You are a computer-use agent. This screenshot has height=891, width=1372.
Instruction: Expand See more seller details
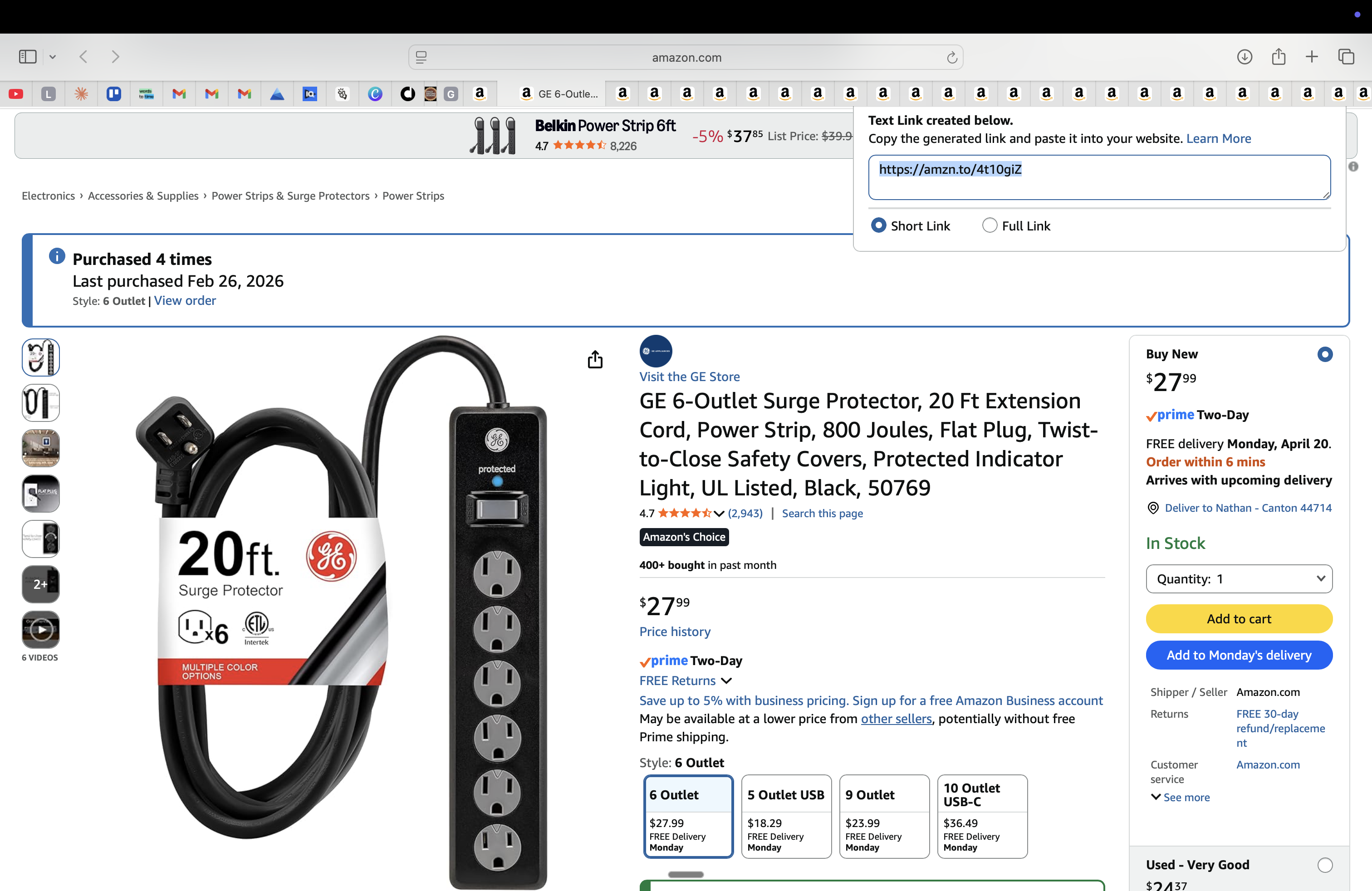[x=1180, y=798]
